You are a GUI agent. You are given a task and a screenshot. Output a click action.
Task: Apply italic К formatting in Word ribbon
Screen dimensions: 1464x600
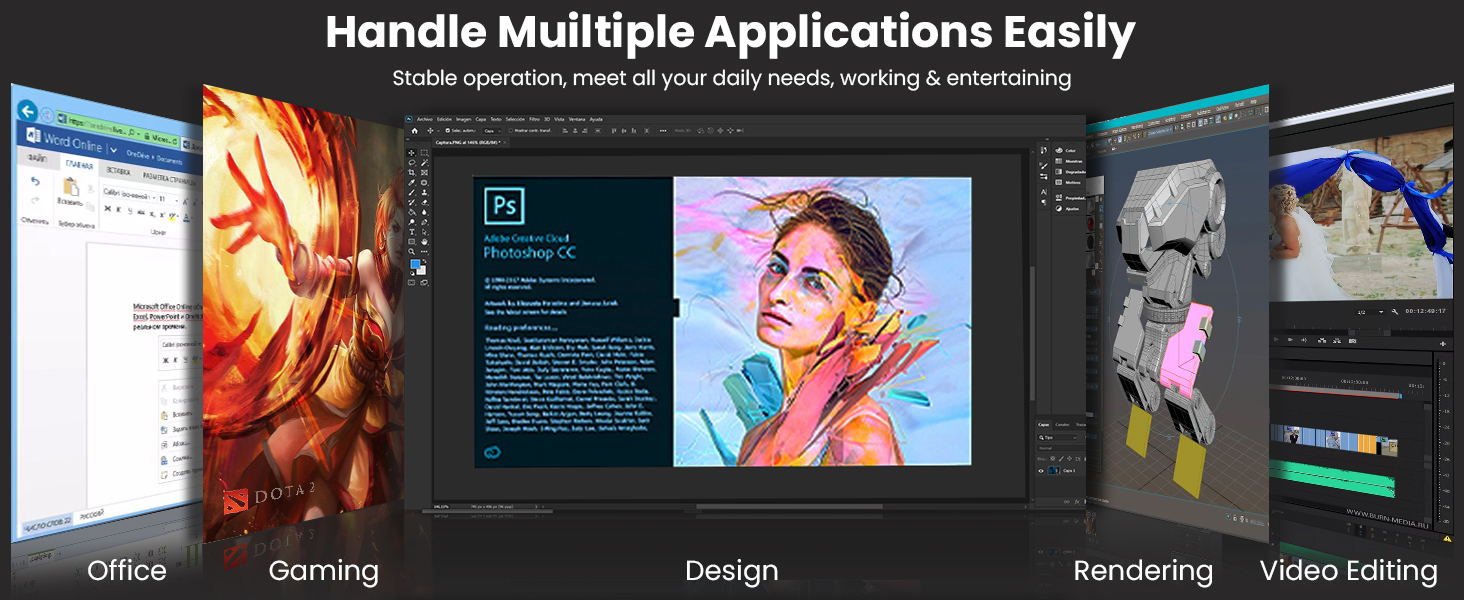pyautogui.click(x=118, y=209)
